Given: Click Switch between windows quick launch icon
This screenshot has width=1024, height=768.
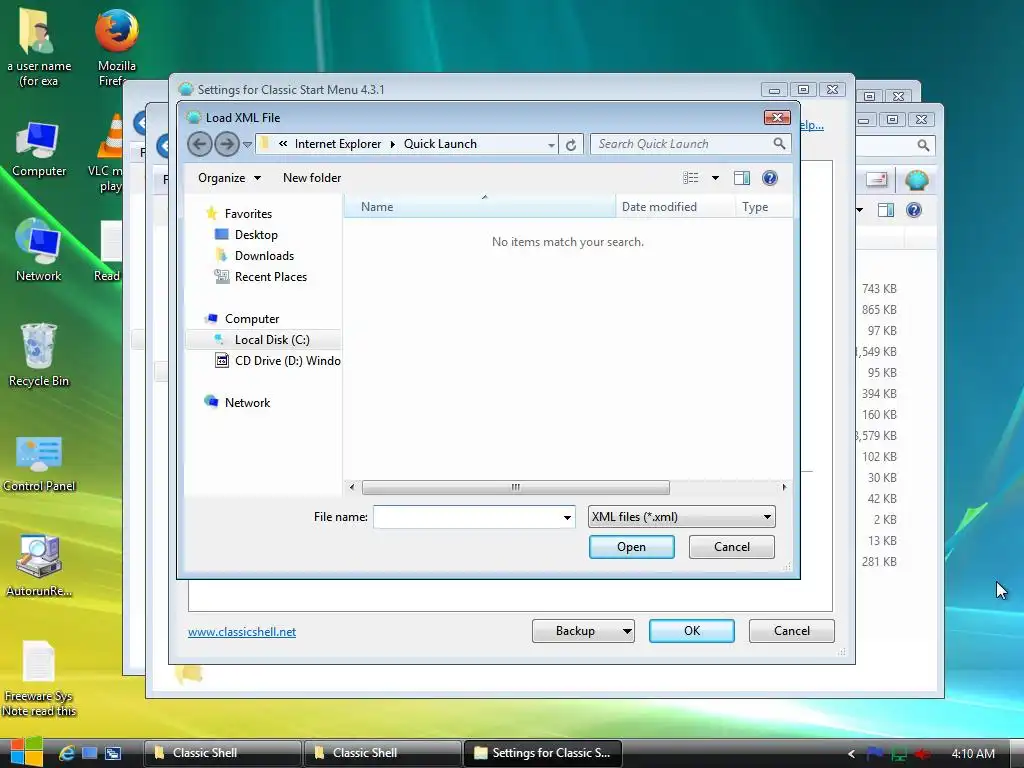Looking at the screenshot, I should tap(112, 753).
